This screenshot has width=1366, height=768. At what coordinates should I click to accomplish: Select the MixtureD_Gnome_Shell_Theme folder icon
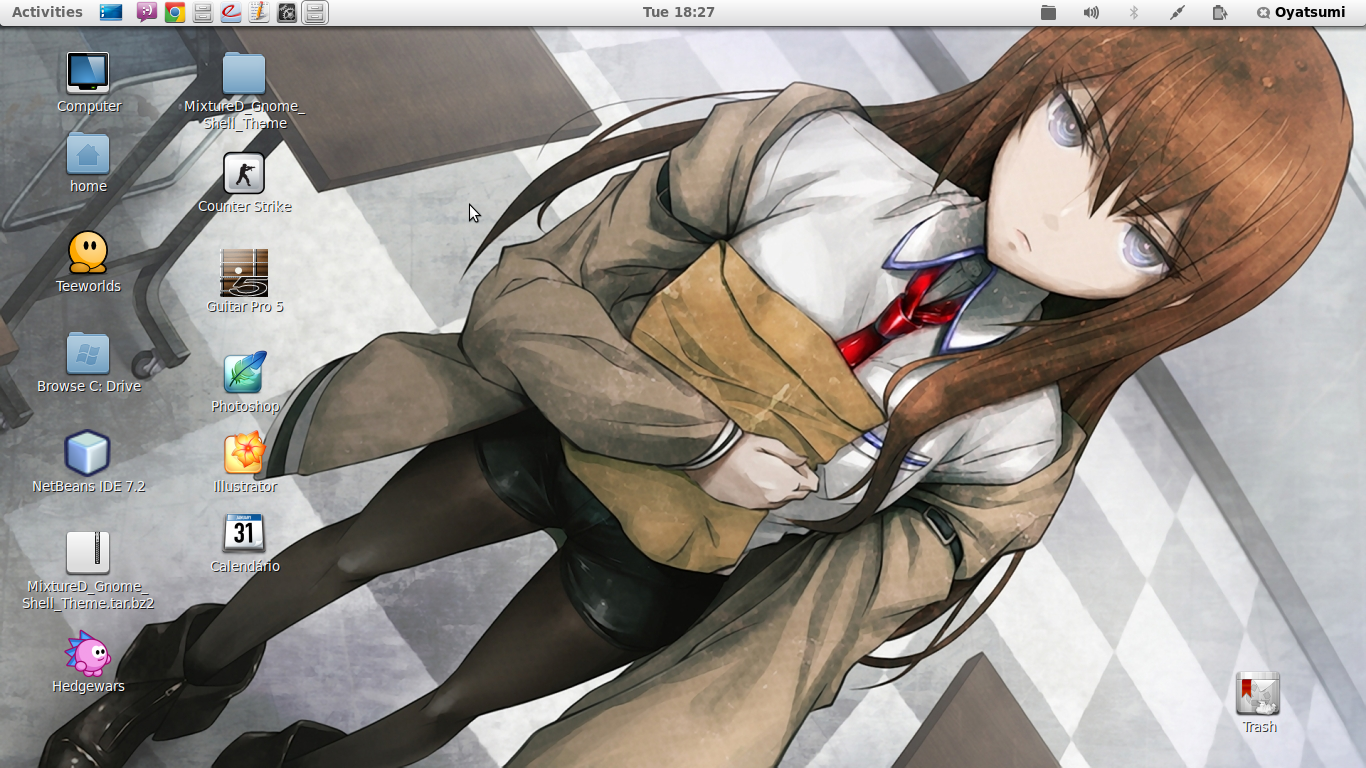point(244,73)
